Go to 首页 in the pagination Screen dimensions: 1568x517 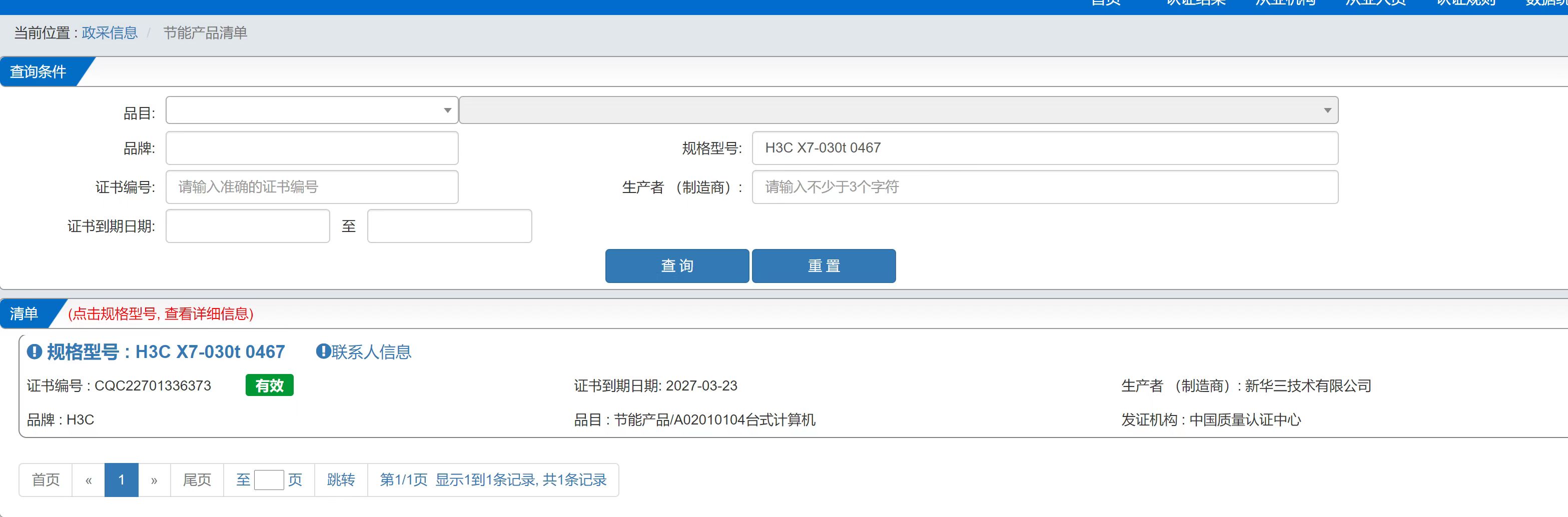click(x=46, y=480)
